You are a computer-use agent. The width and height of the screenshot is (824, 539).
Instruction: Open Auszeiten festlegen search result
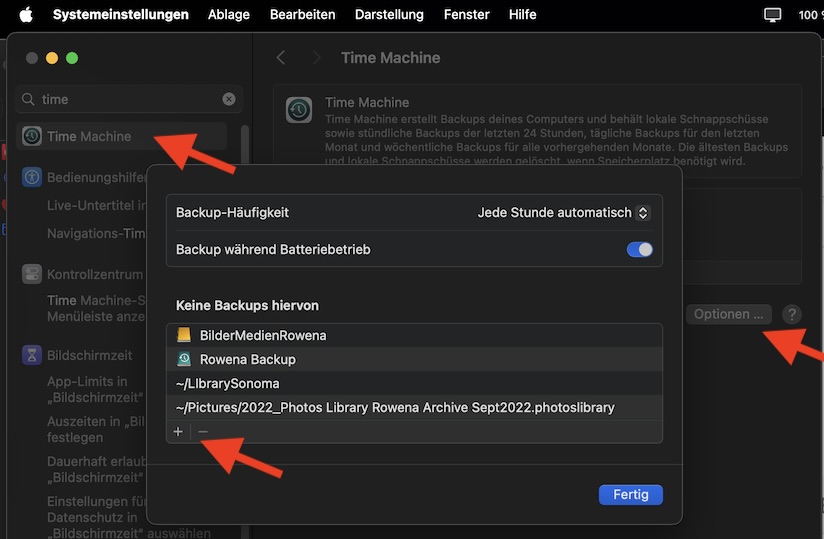[x=96, y=429]
